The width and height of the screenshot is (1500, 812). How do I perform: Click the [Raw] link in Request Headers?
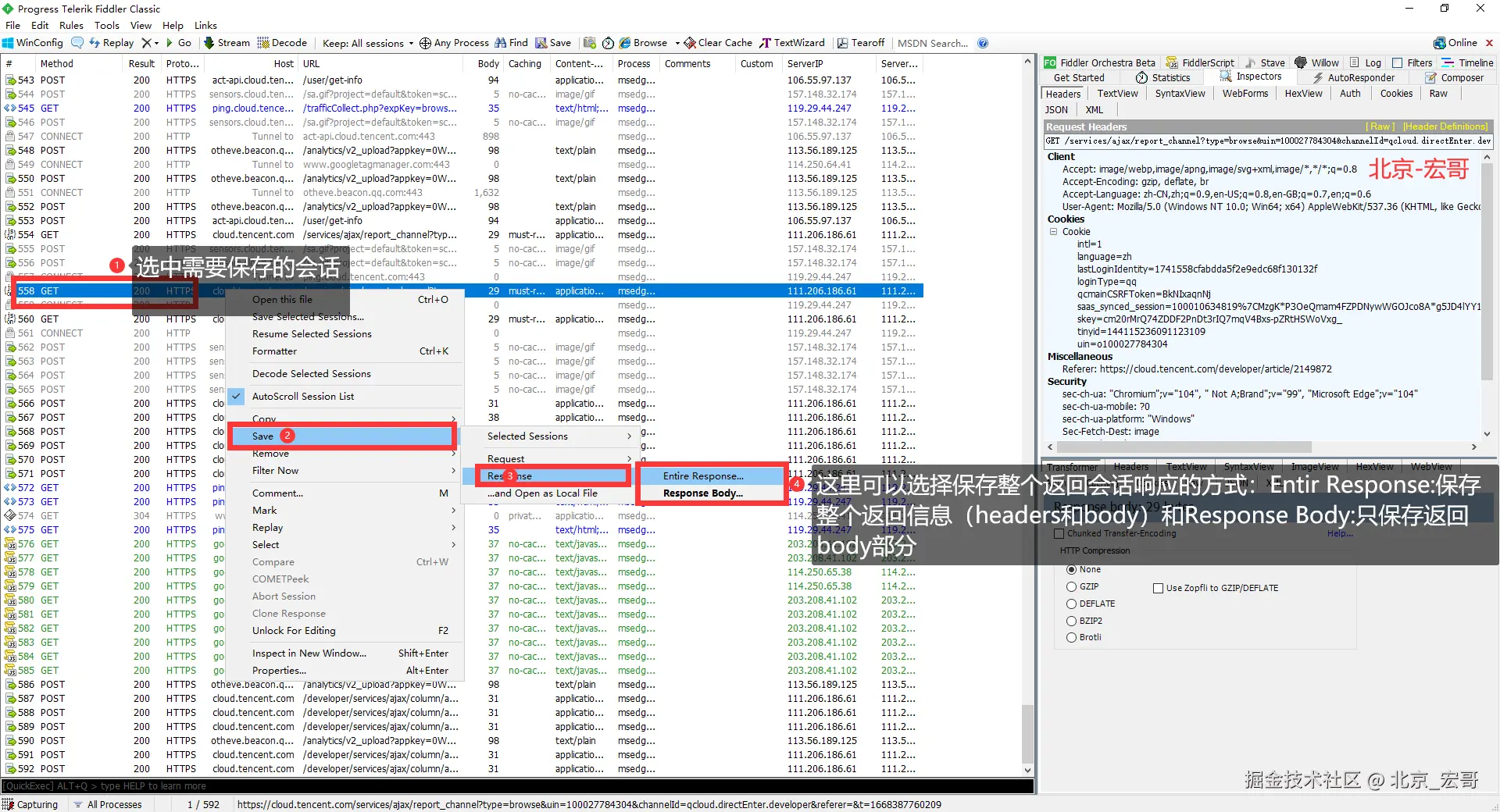tap(1380, 126)
